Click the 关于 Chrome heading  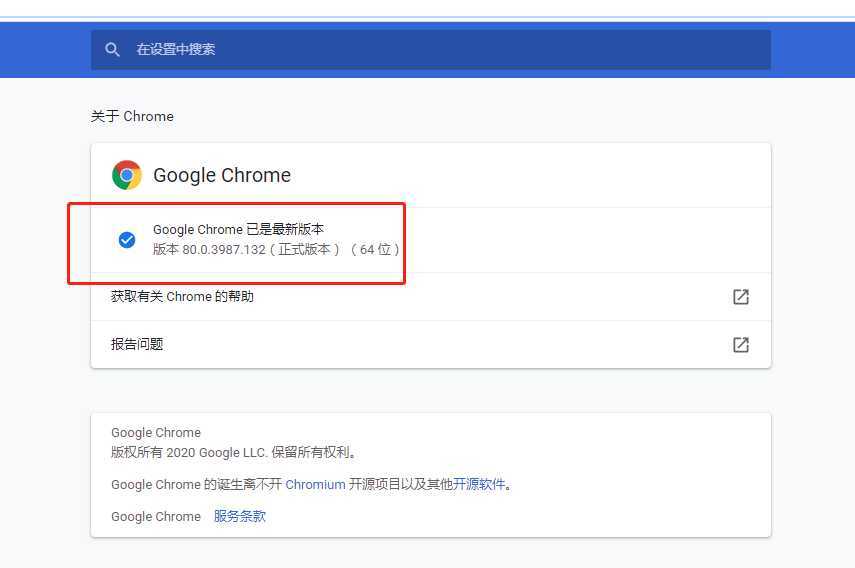[x=132, y=116]
